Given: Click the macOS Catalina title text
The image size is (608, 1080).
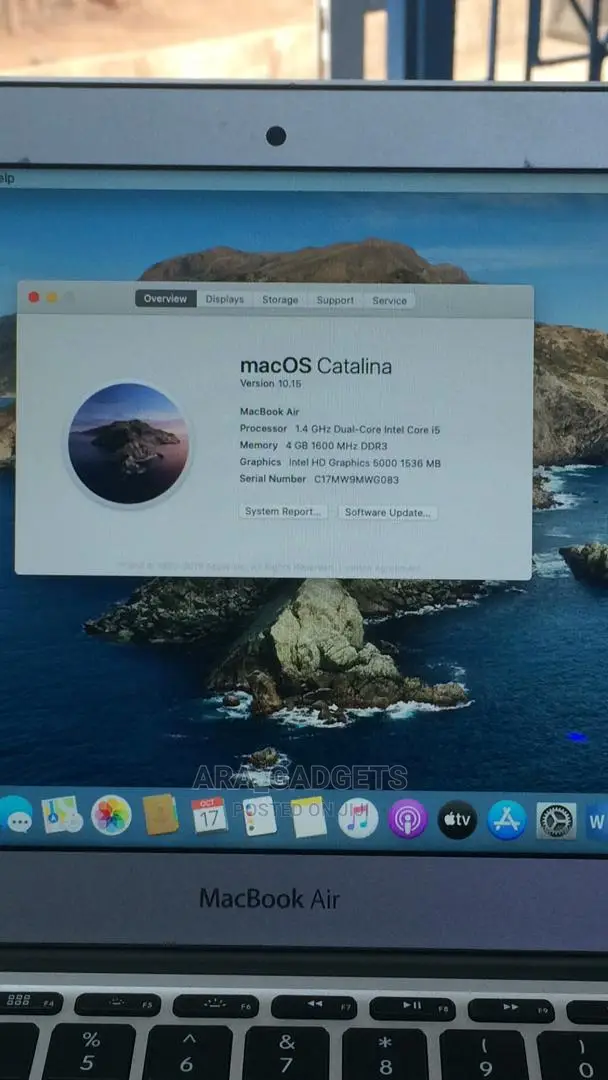Looking at the screenshot, I should [x=316, y=366].
